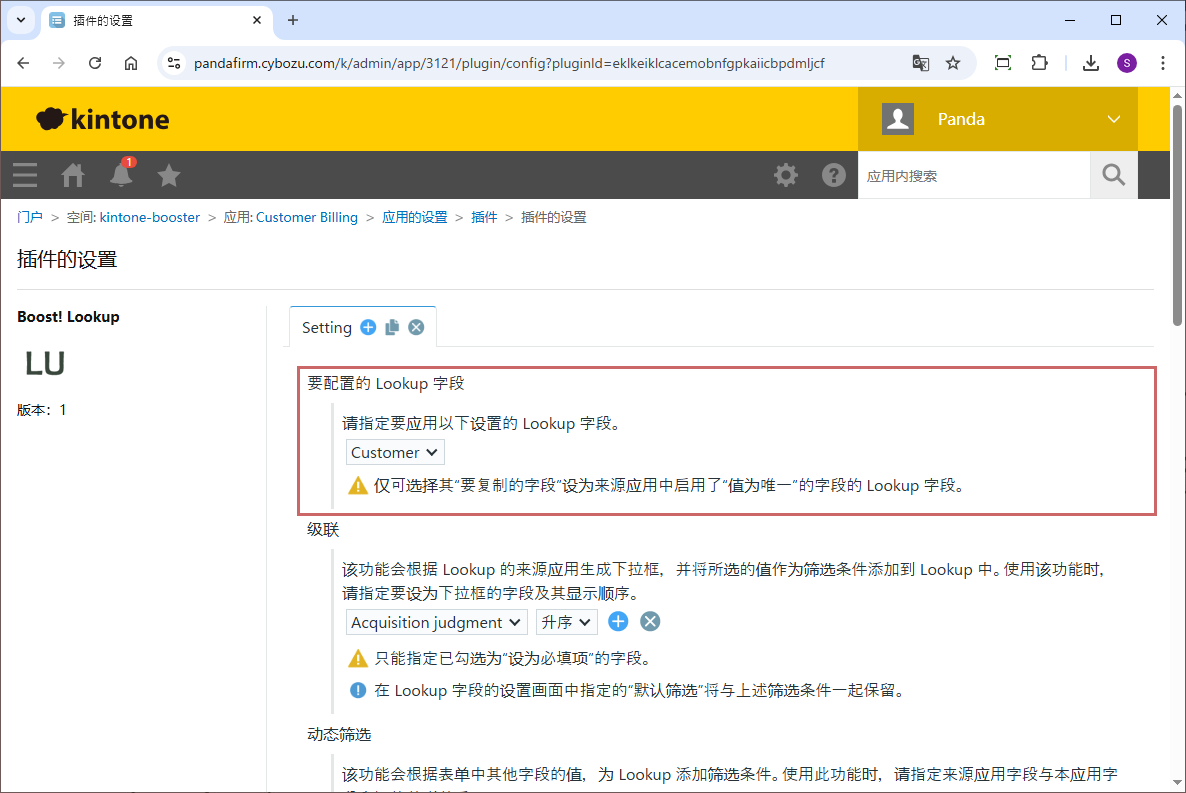Open the help question mark icon
This screenshot has height=793, width=1186.
tap(833, 175)
